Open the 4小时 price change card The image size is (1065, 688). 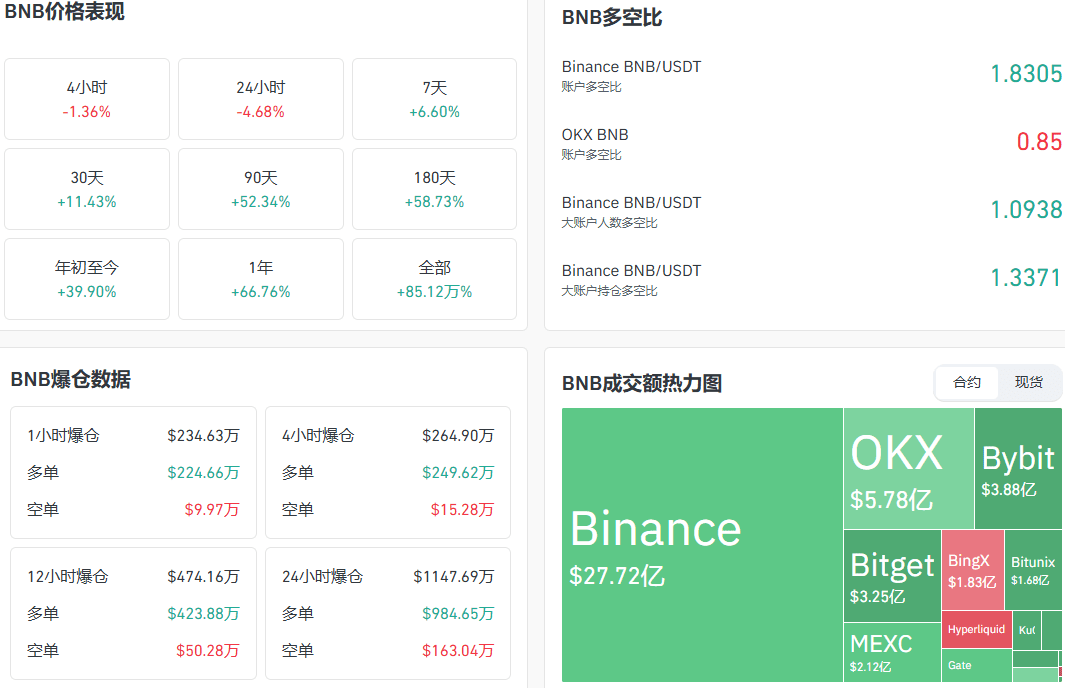coord(87,99)
